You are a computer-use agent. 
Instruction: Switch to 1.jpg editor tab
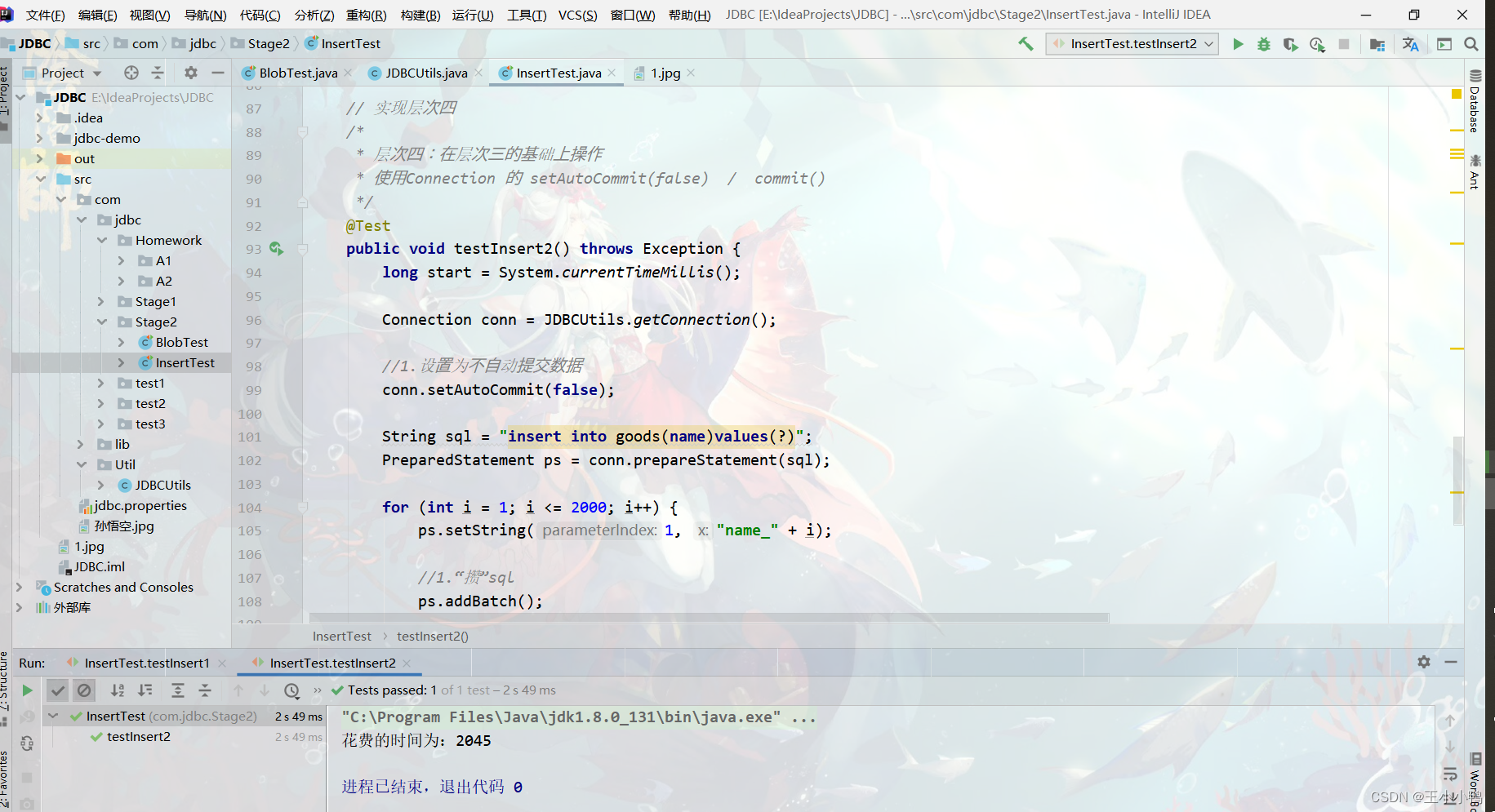pos(665,73)
